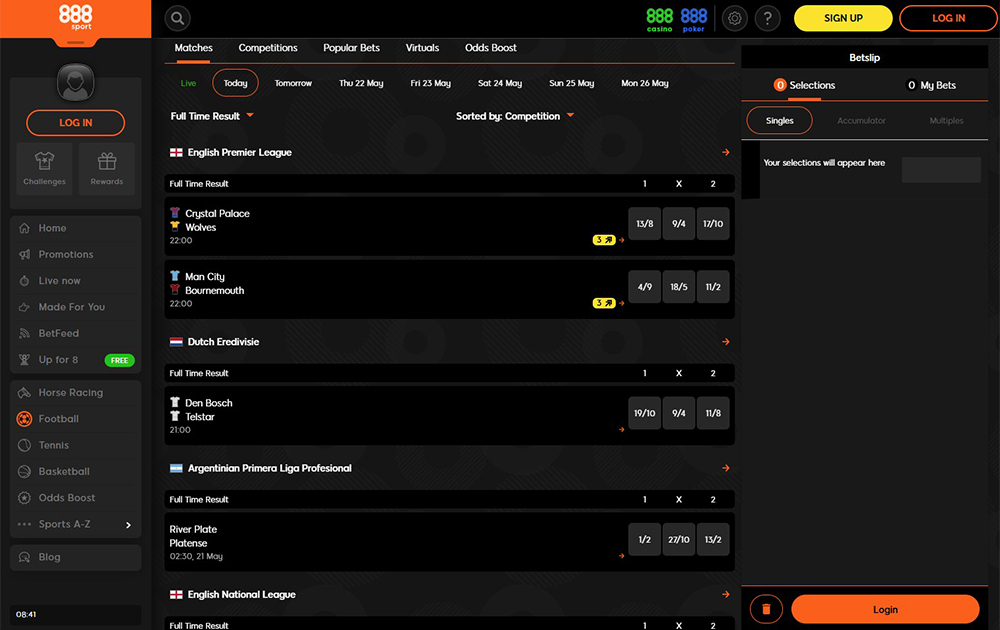Select Basketball in sidebar
The width and height of the screenshot is (1000, 630).
pos(75,471)
